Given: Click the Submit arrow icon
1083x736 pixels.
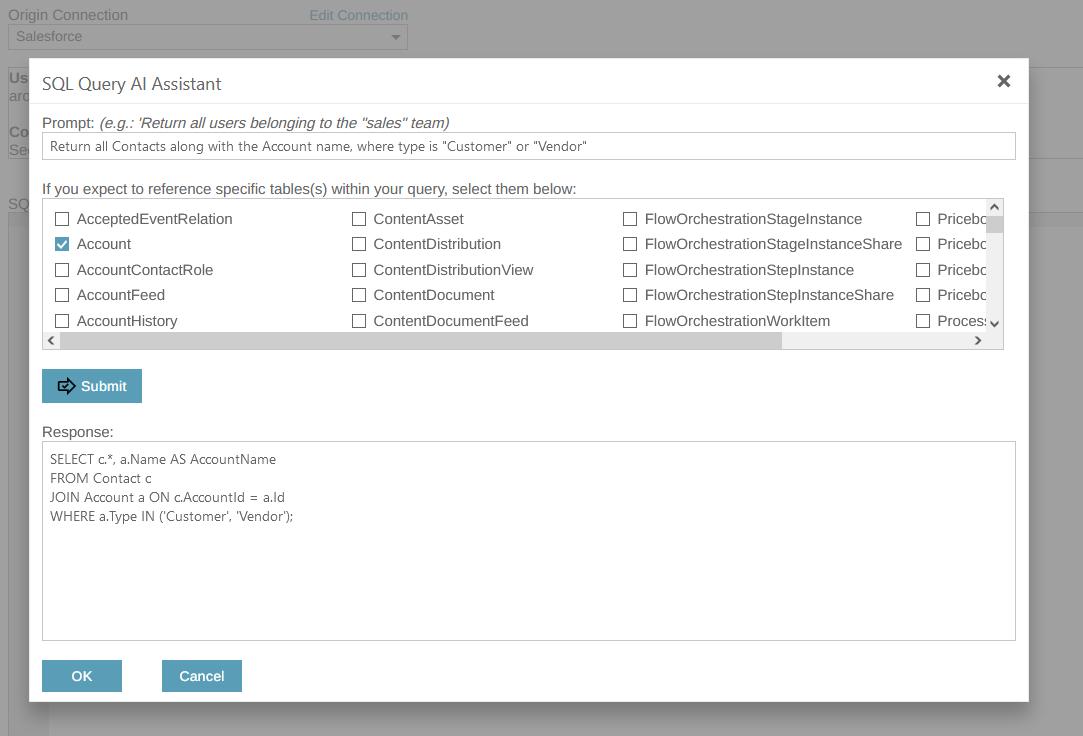Looking at the screenshot, I should tap(67, 385).
